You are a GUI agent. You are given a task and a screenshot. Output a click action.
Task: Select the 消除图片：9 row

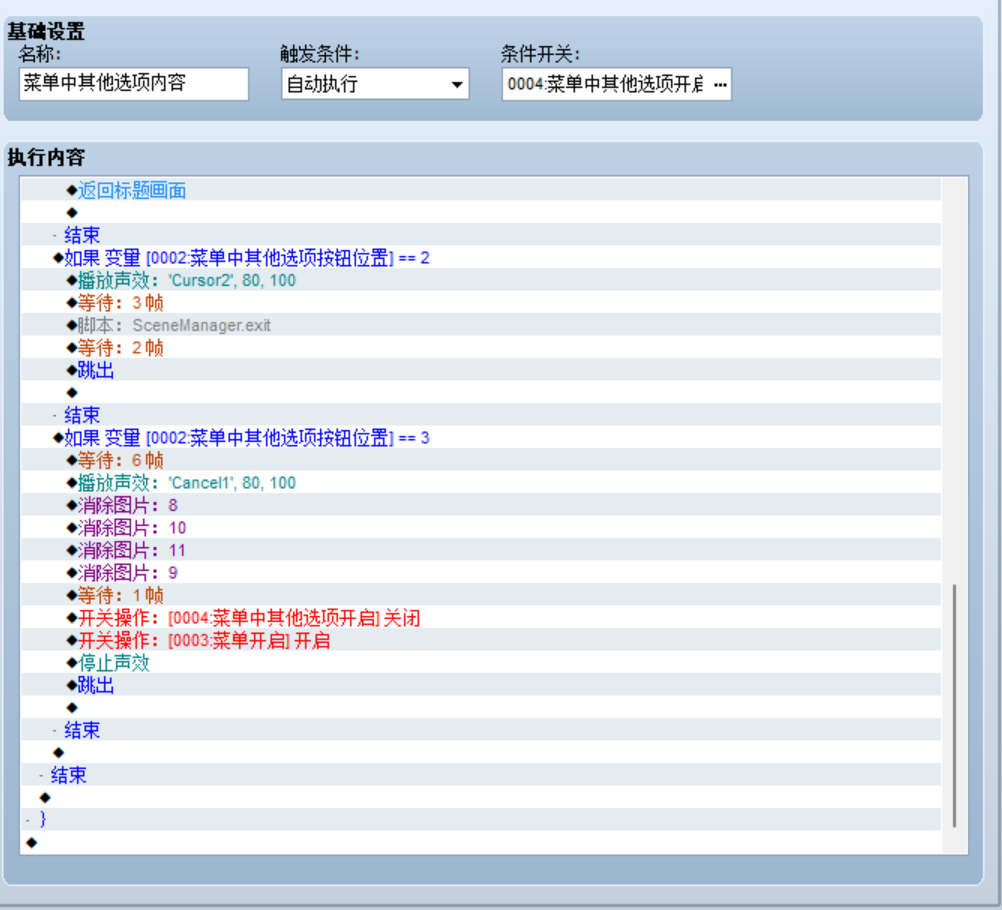(481, 573)
